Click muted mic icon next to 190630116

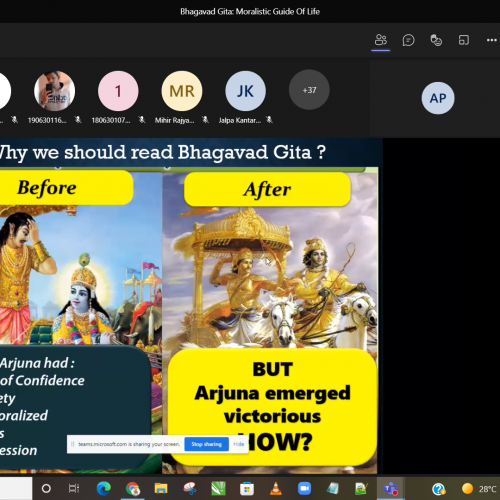78,120
